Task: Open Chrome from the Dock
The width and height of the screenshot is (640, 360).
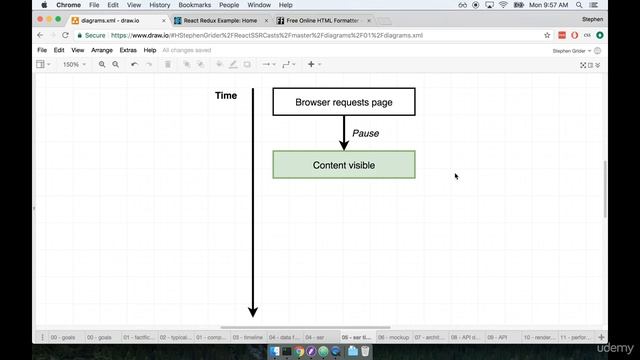Action: 299,351
